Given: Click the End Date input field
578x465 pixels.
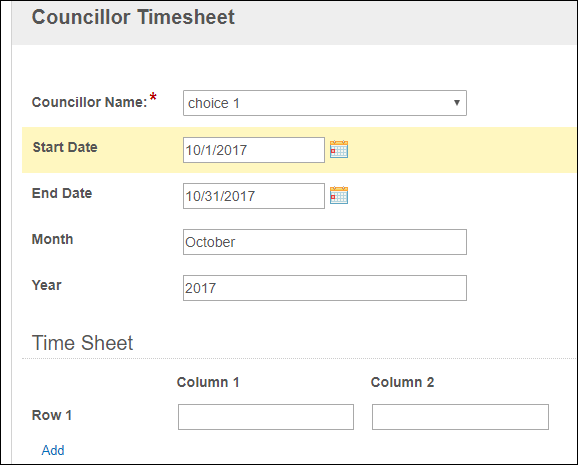Looking at the screenshot, I should pos(254,196).
